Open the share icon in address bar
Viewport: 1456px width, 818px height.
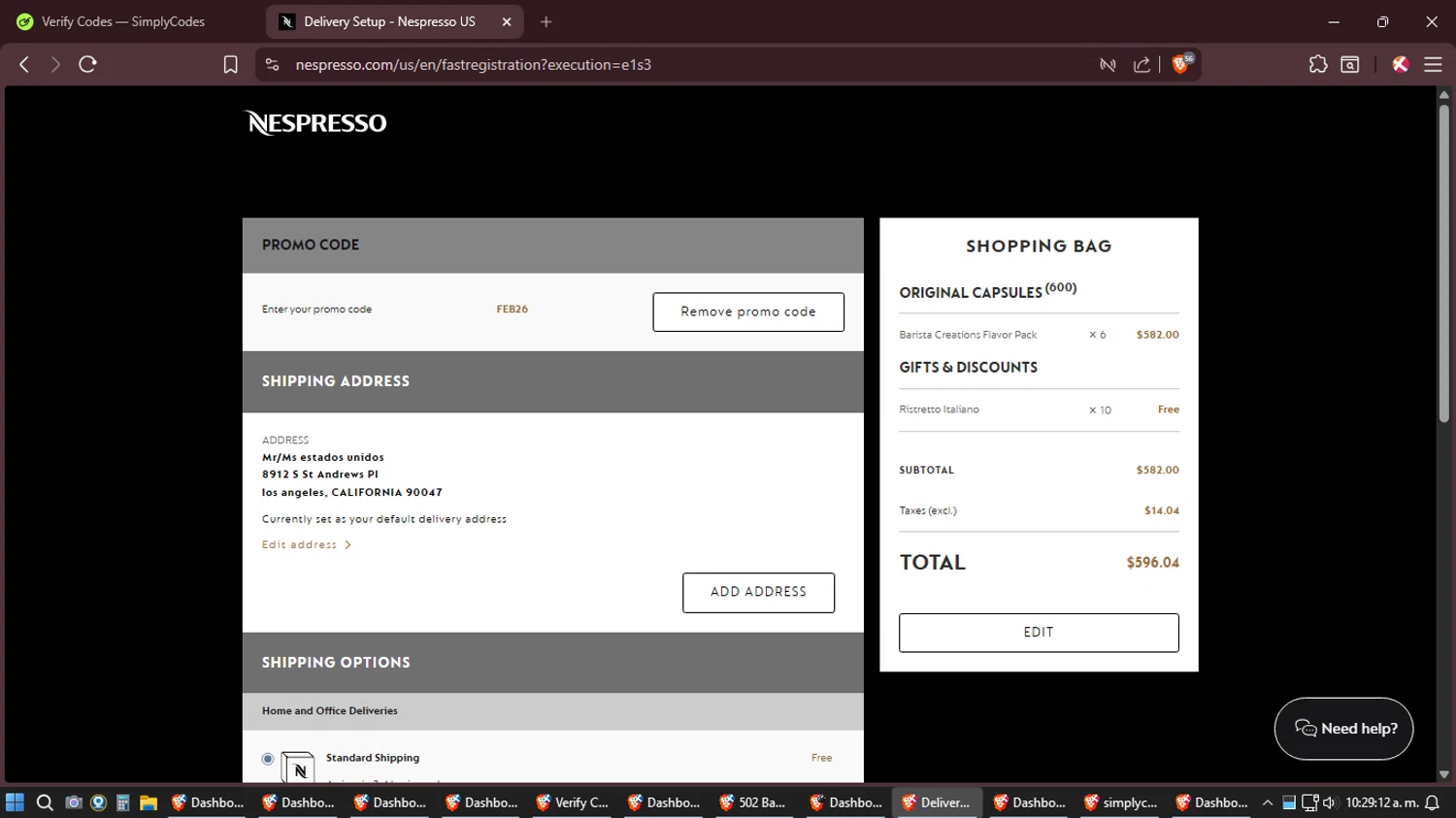click(1142, 64)
